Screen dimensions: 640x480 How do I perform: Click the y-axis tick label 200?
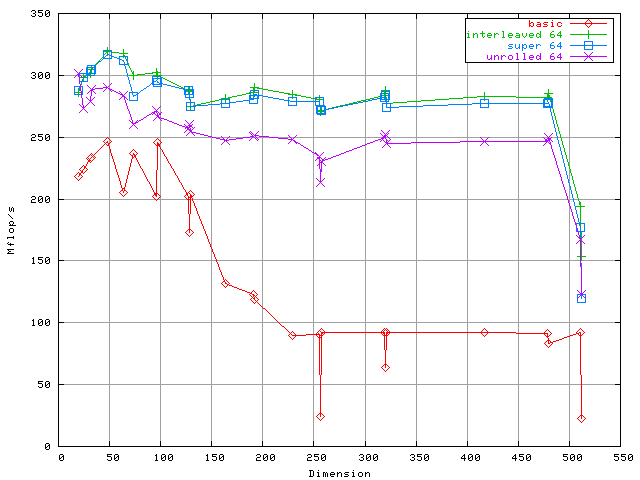tap(40, 199)
